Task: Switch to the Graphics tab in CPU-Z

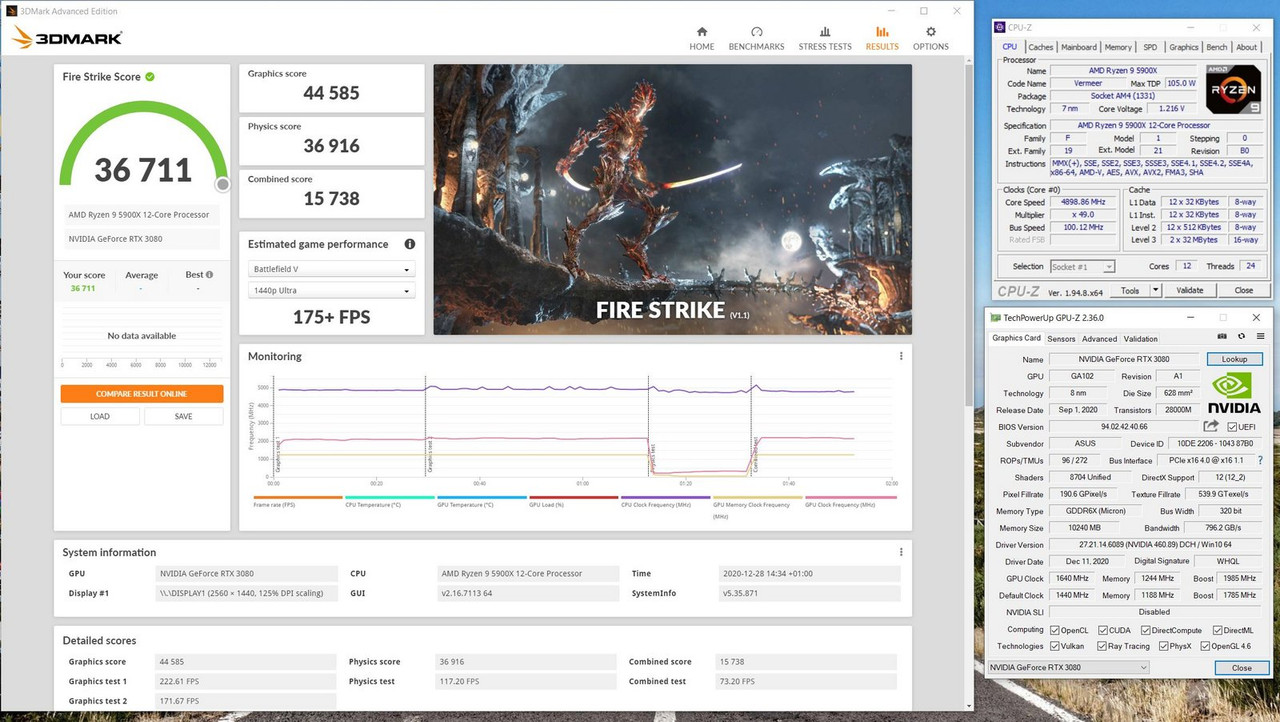Action: 1184,47
